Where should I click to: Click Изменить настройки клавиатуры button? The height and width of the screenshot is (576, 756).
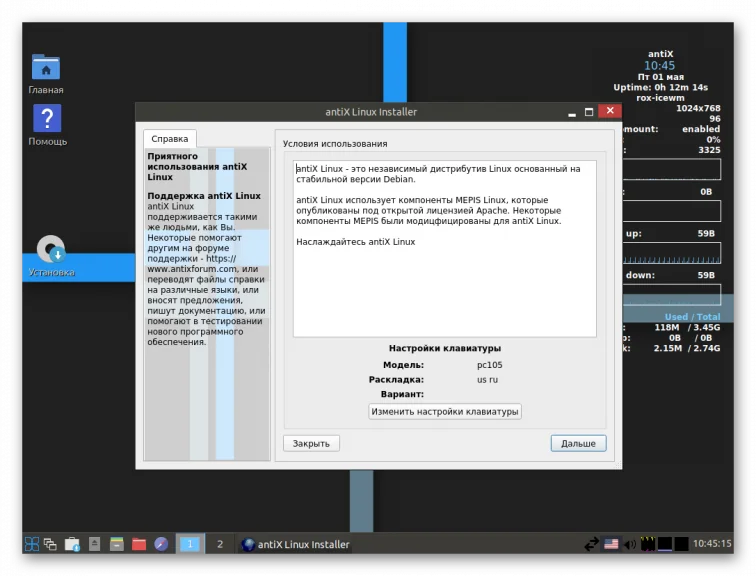coord(445,412)
